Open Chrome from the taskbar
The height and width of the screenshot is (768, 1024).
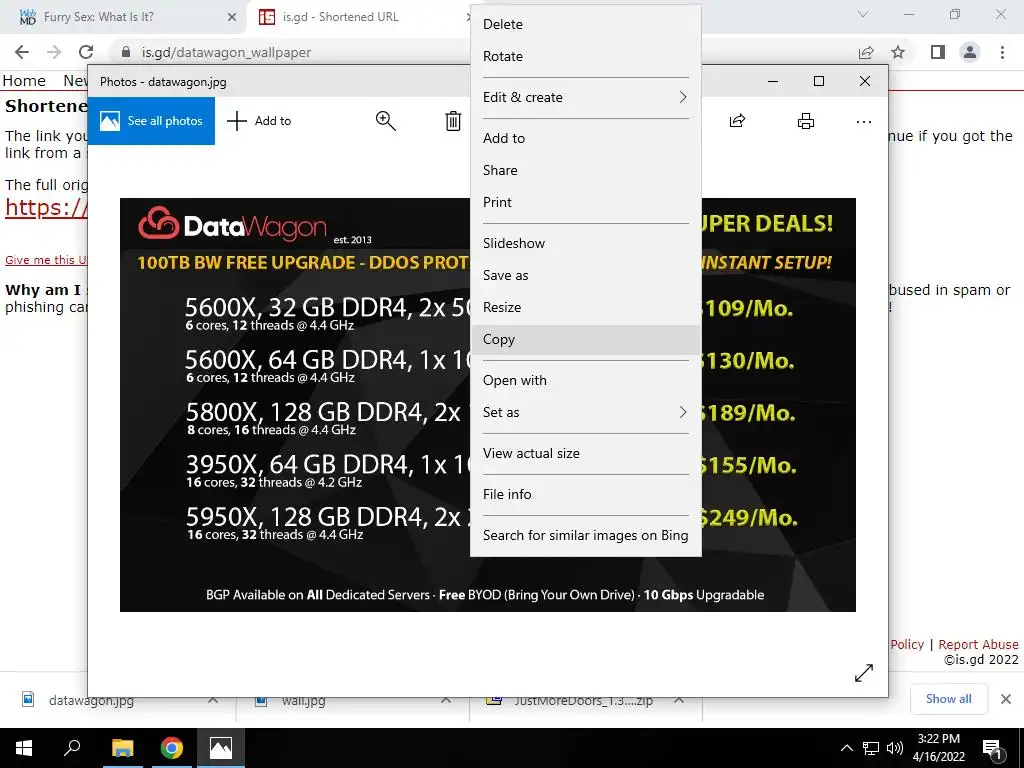pos(172,748)
